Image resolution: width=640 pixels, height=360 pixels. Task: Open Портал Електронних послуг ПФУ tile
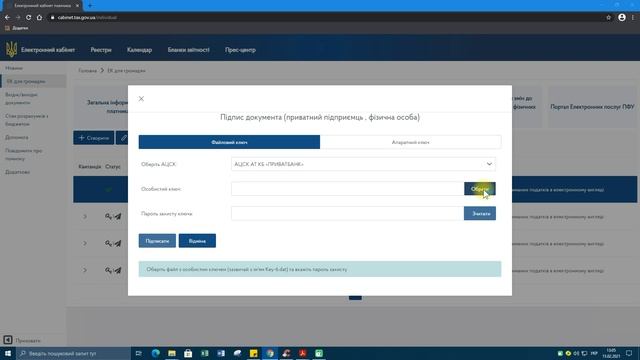click(592, 107)
